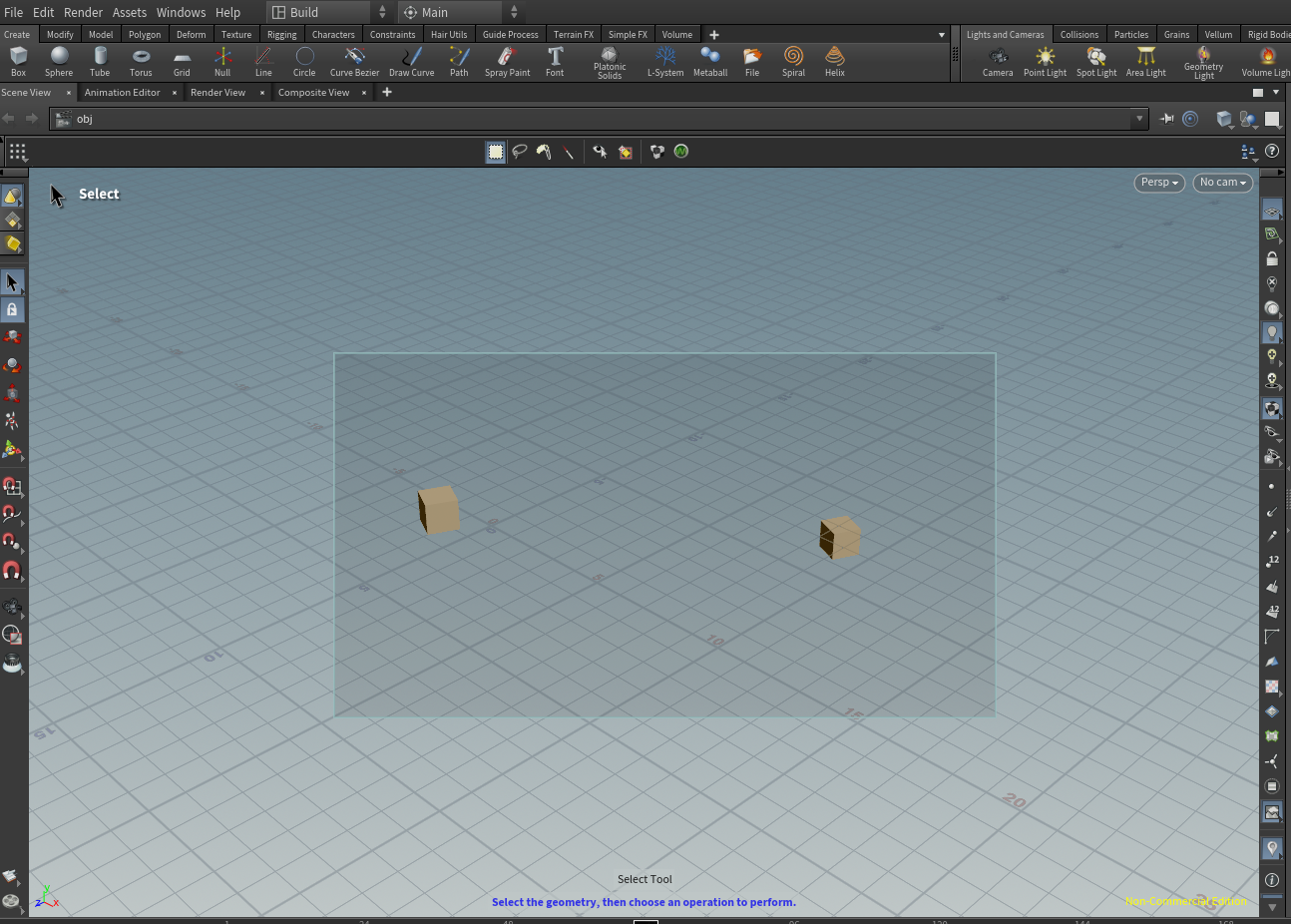Viewport: 1291px width, 924px height.
Task: Select the L-System shelf tool
Action: 665,61
